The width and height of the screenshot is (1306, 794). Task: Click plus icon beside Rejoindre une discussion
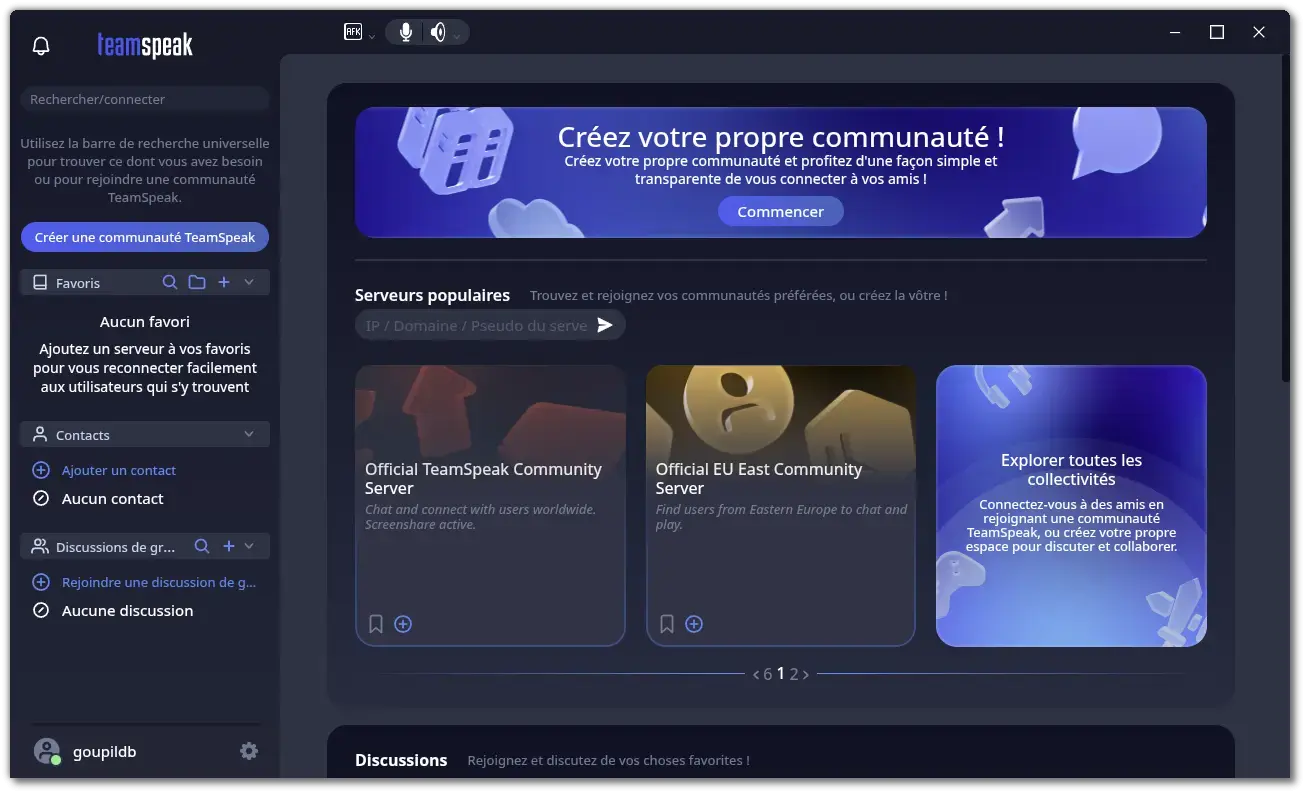pyautogui.click(x=41, y=582)
